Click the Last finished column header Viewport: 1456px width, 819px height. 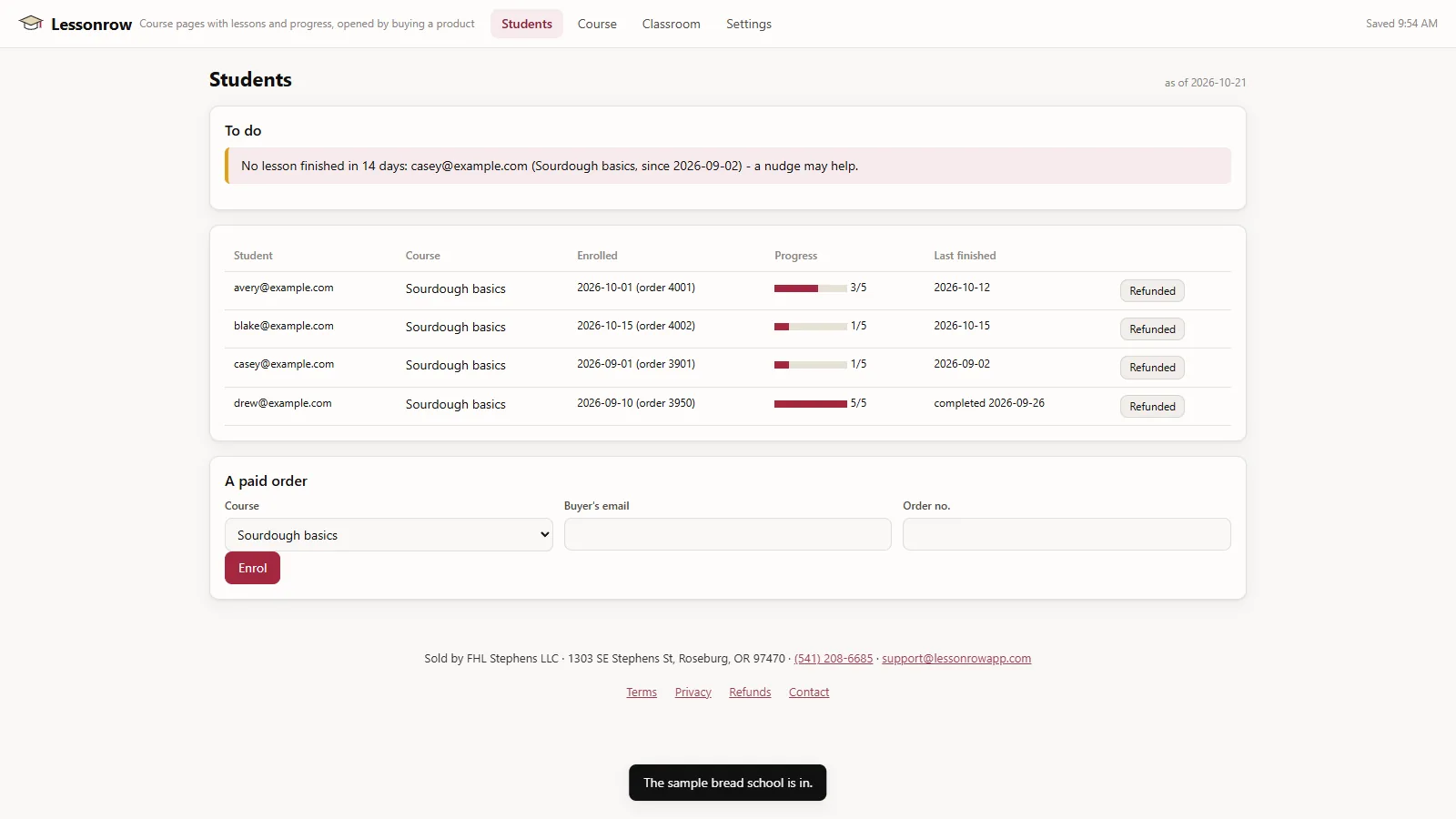[x=965, y=256]
